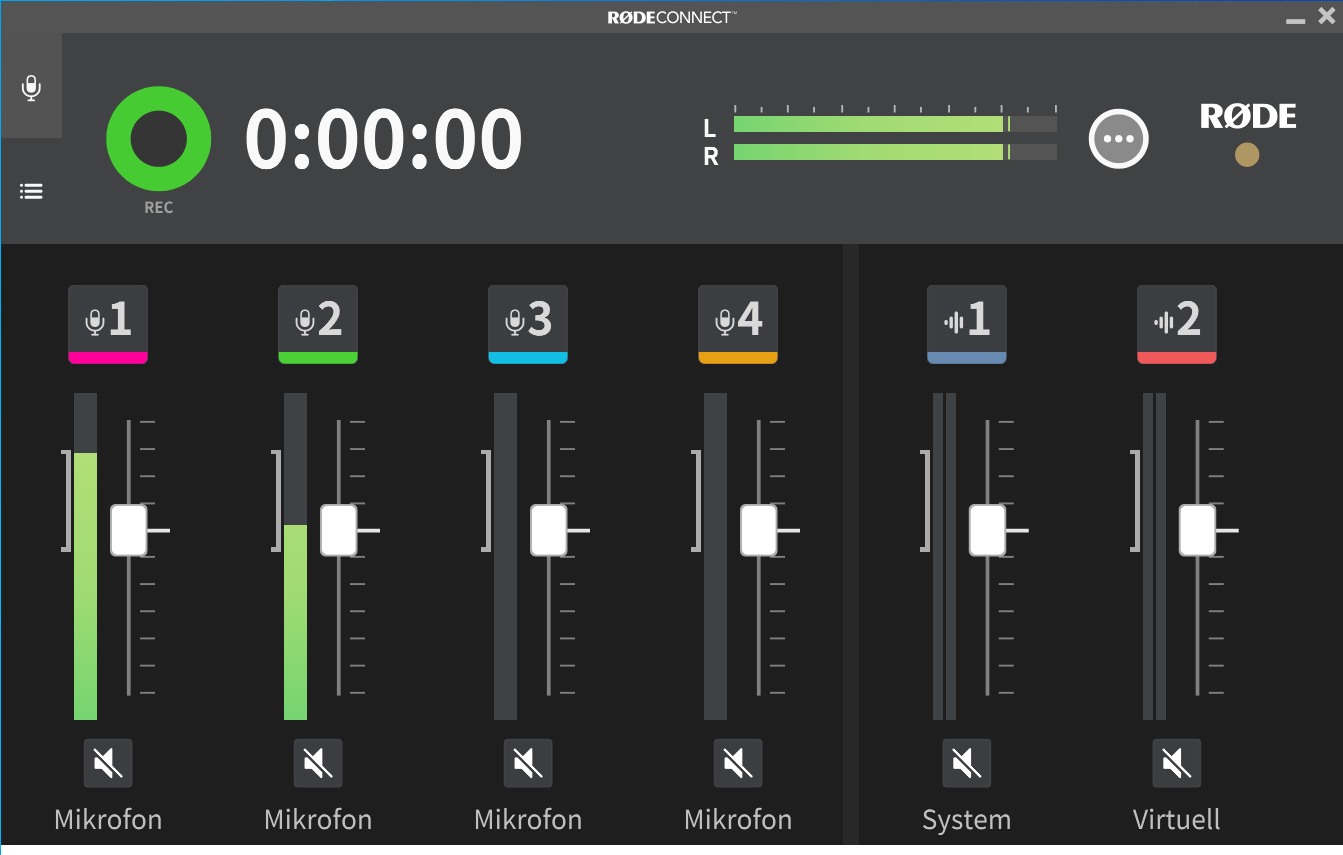Open Virtuell audio channel 2 settings
The image size is (1343, 855).
[x=1177, y=323]
